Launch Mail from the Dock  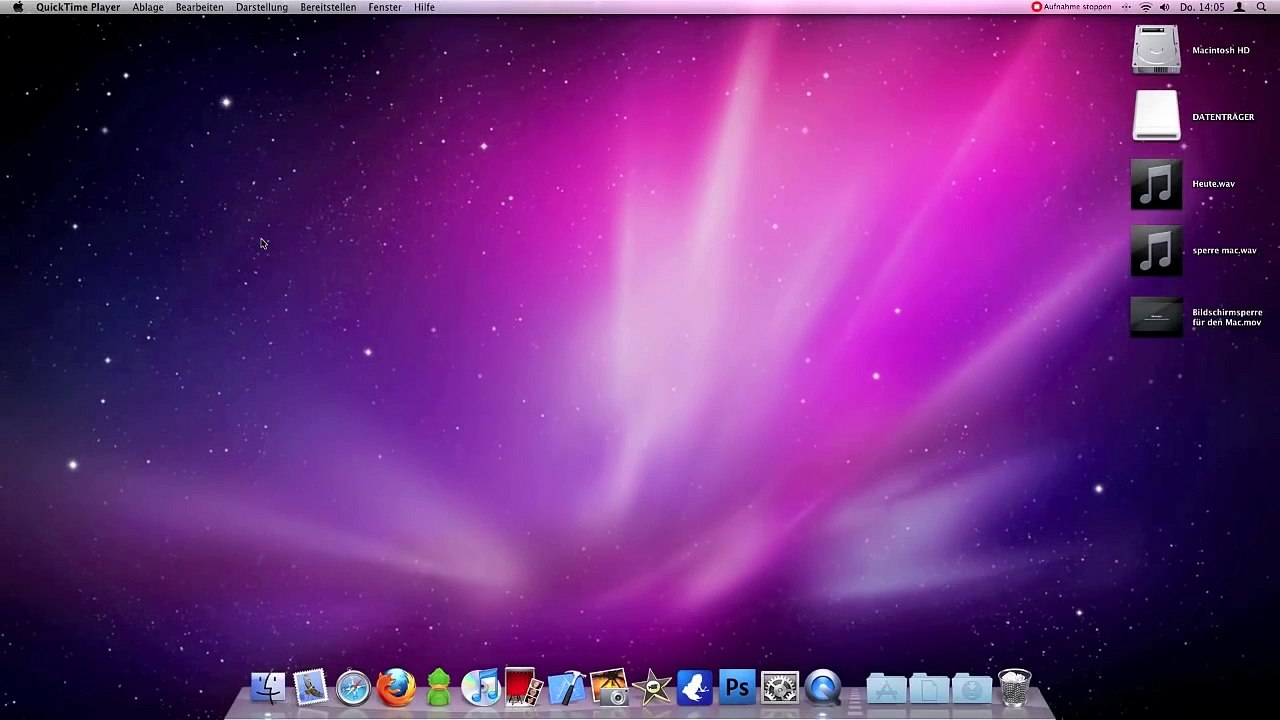pyautogui.click(x=311, y=688)
